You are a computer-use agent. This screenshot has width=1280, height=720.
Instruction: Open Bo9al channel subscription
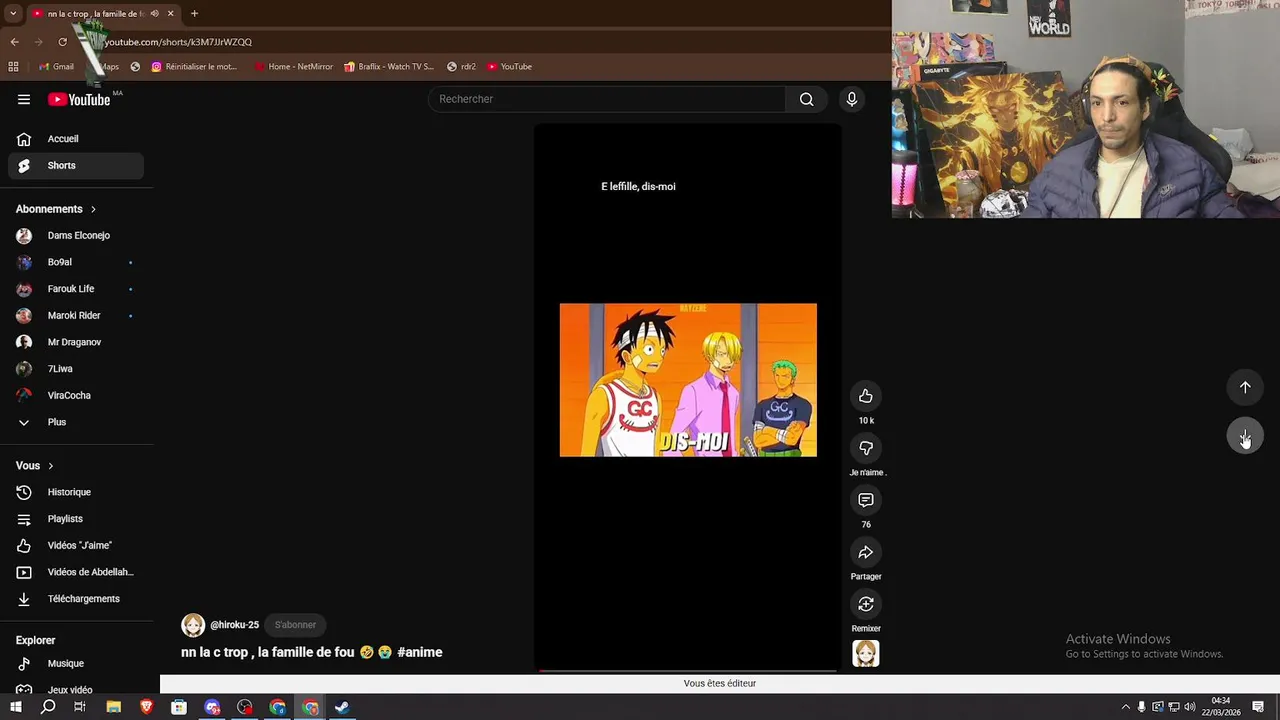coord(76,262)
